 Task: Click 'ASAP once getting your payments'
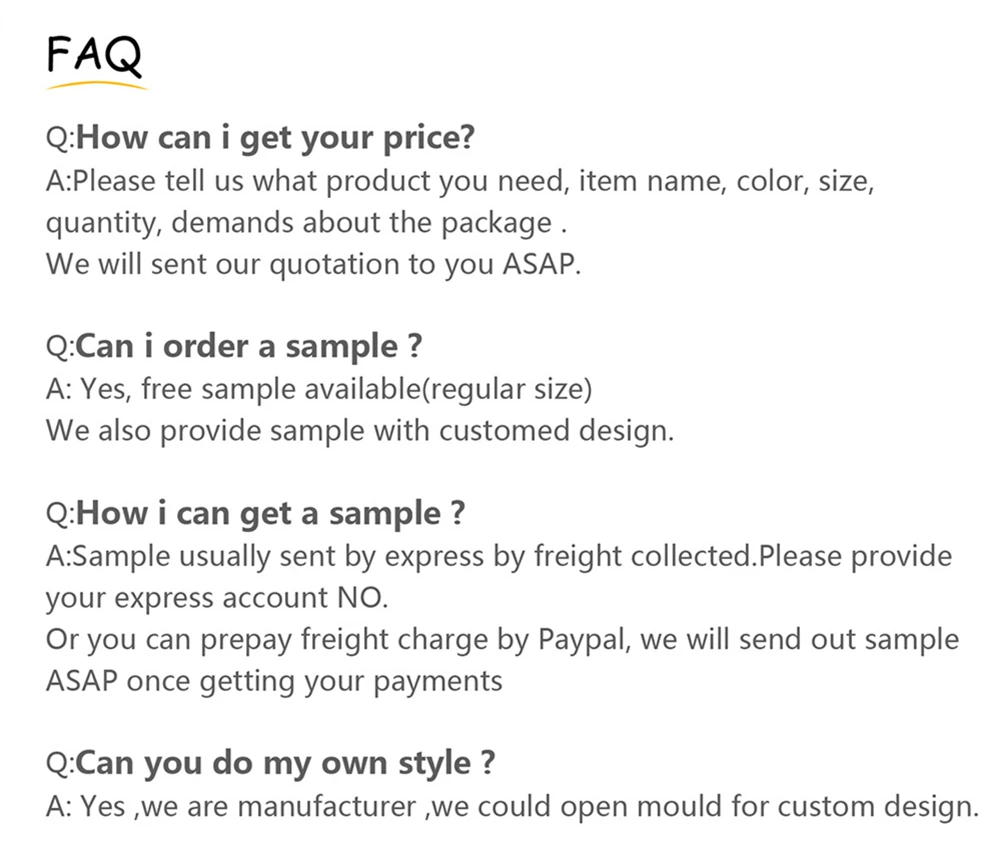point(274,682)
